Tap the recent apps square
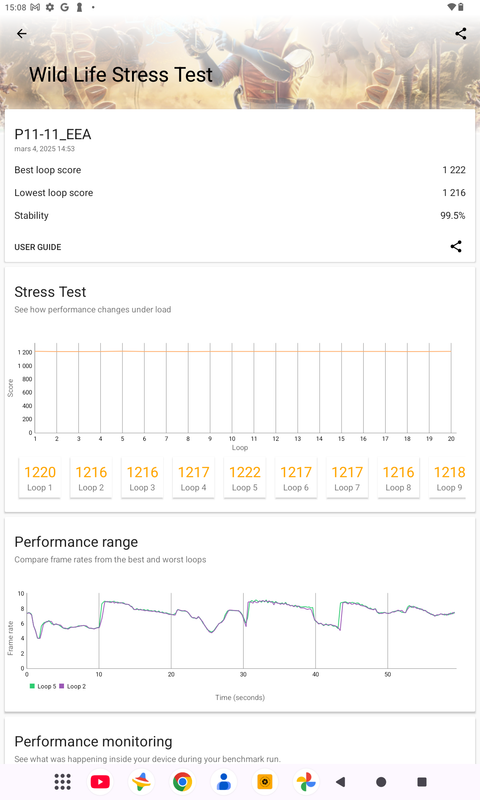This screenshot has width=480, height=800. (x=422, y=782)
